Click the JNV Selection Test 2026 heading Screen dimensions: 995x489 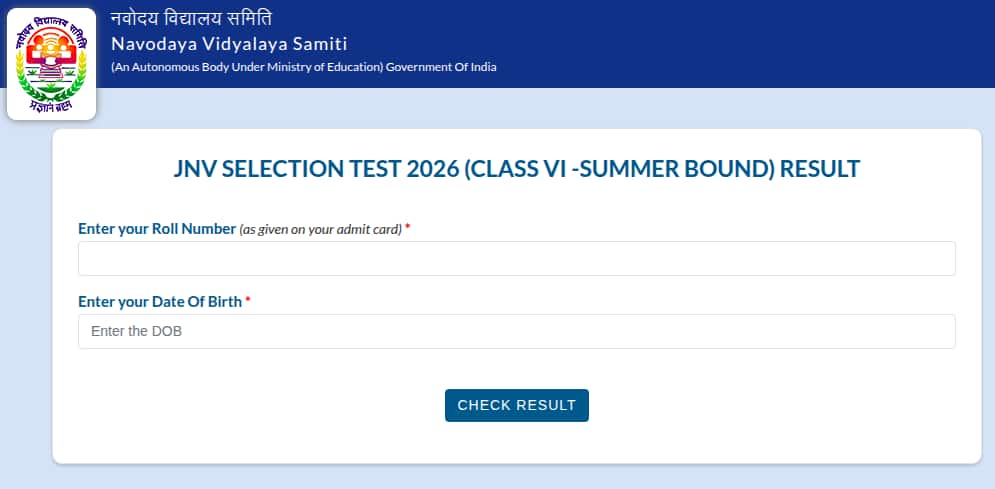516,169
